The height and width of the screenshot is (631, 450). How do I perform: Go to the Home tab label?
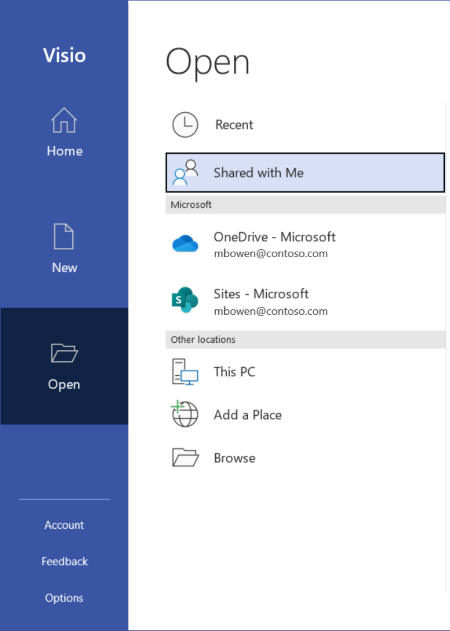click(64, 151)
